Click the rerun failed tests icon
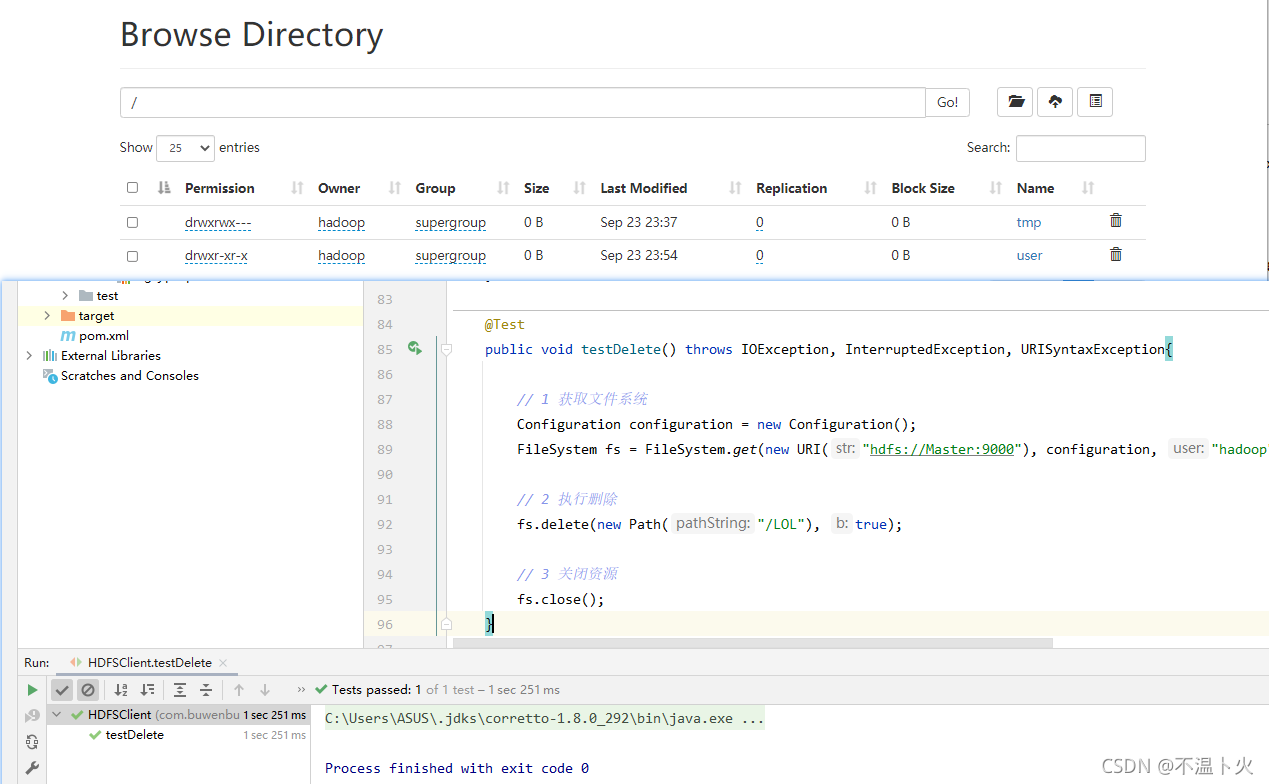This screenshot has width=1269, height=784. pyautogui.click(x=32, y=716)
